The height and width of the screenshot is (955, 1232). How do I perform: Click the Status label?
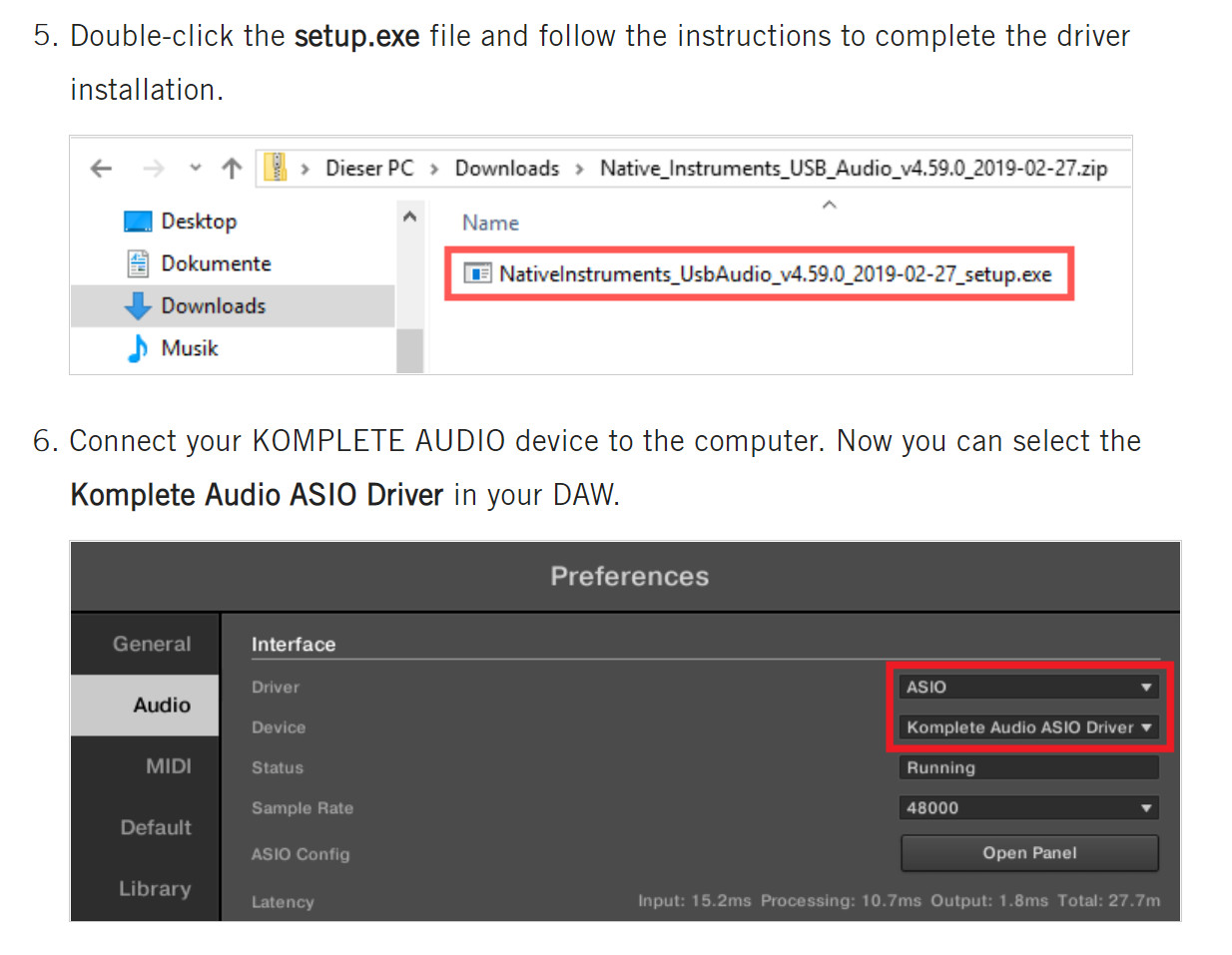coord(278,767)
